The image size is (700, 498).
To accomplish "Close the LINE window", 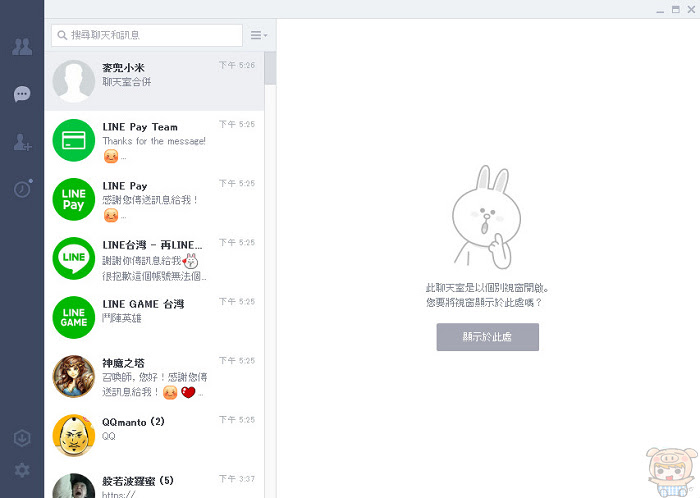I will coord(691,9).
